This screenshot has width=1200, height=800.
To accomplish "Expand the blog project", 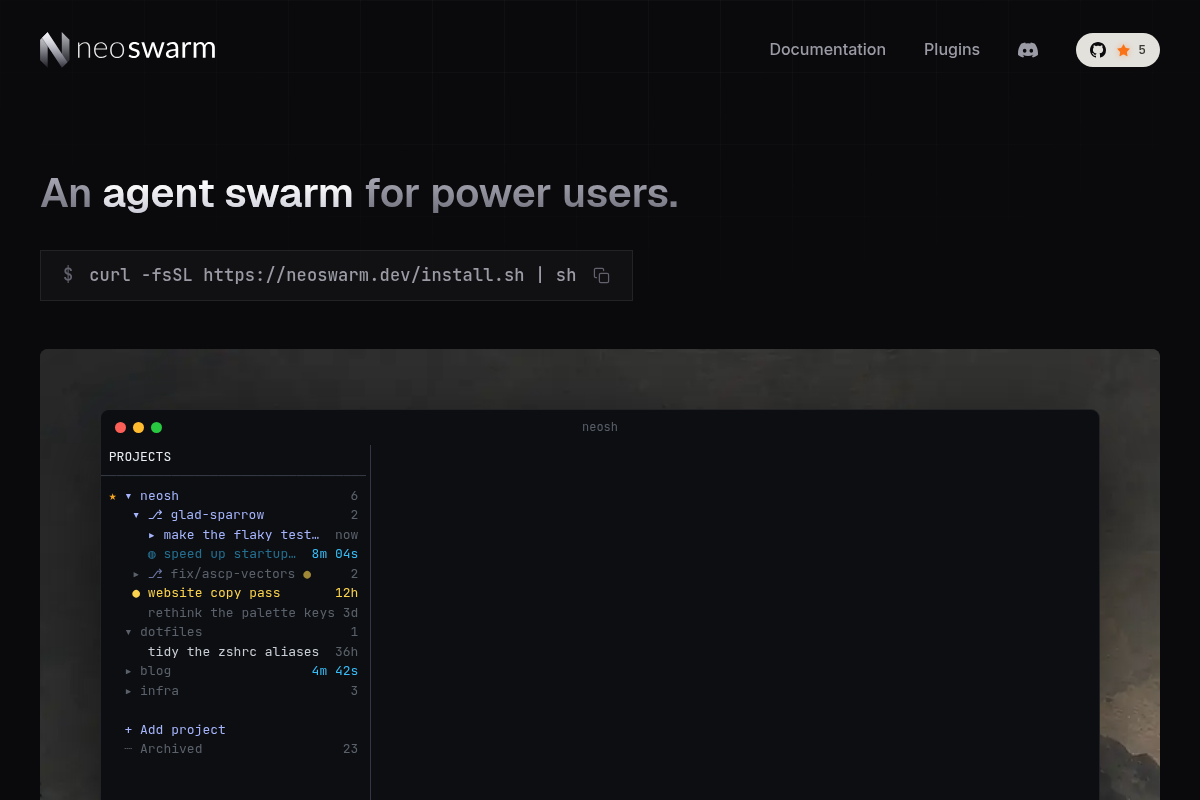I will (129, 671).
